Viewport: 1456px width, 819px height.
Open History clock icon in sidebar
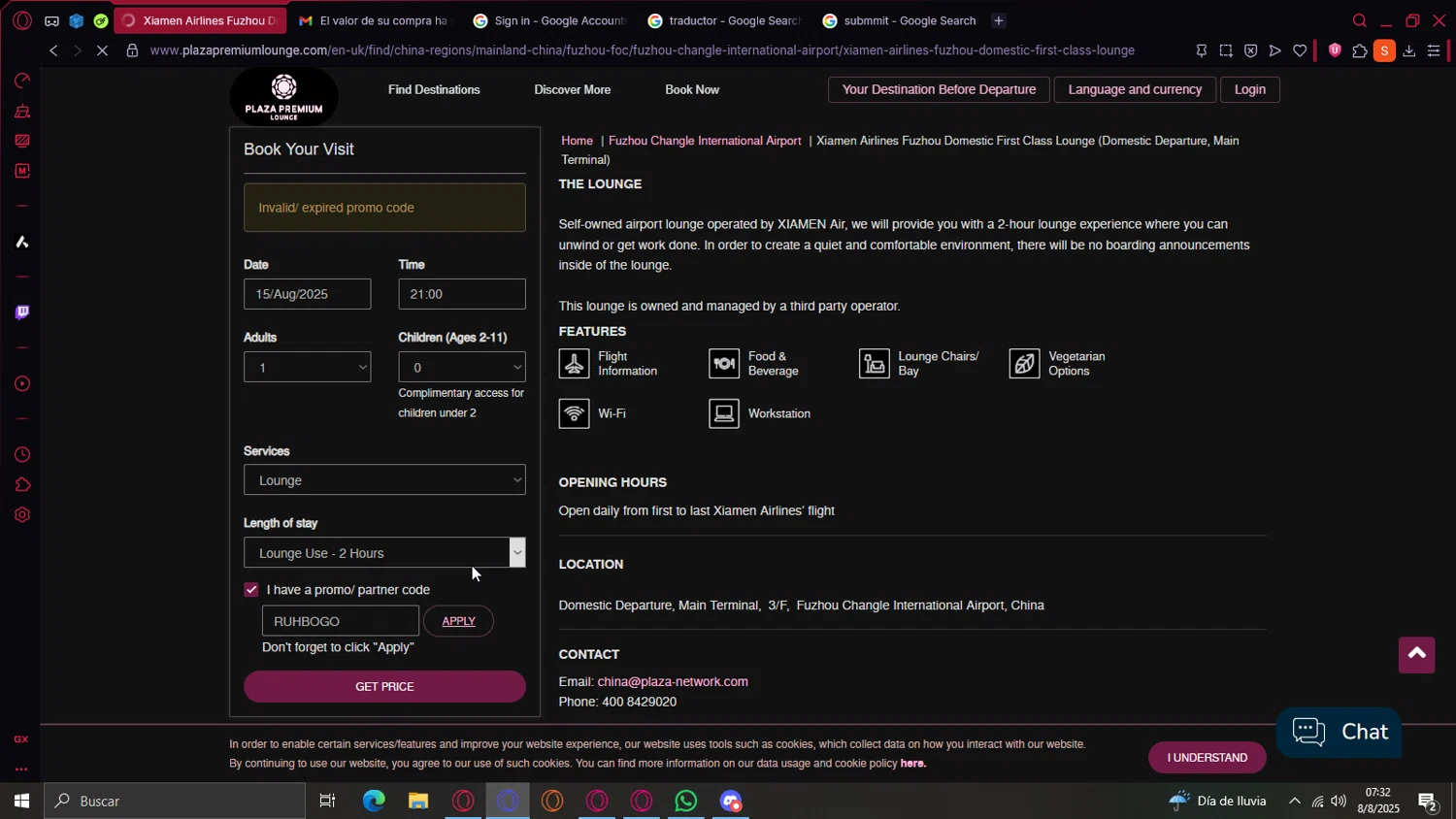[22, 455]
